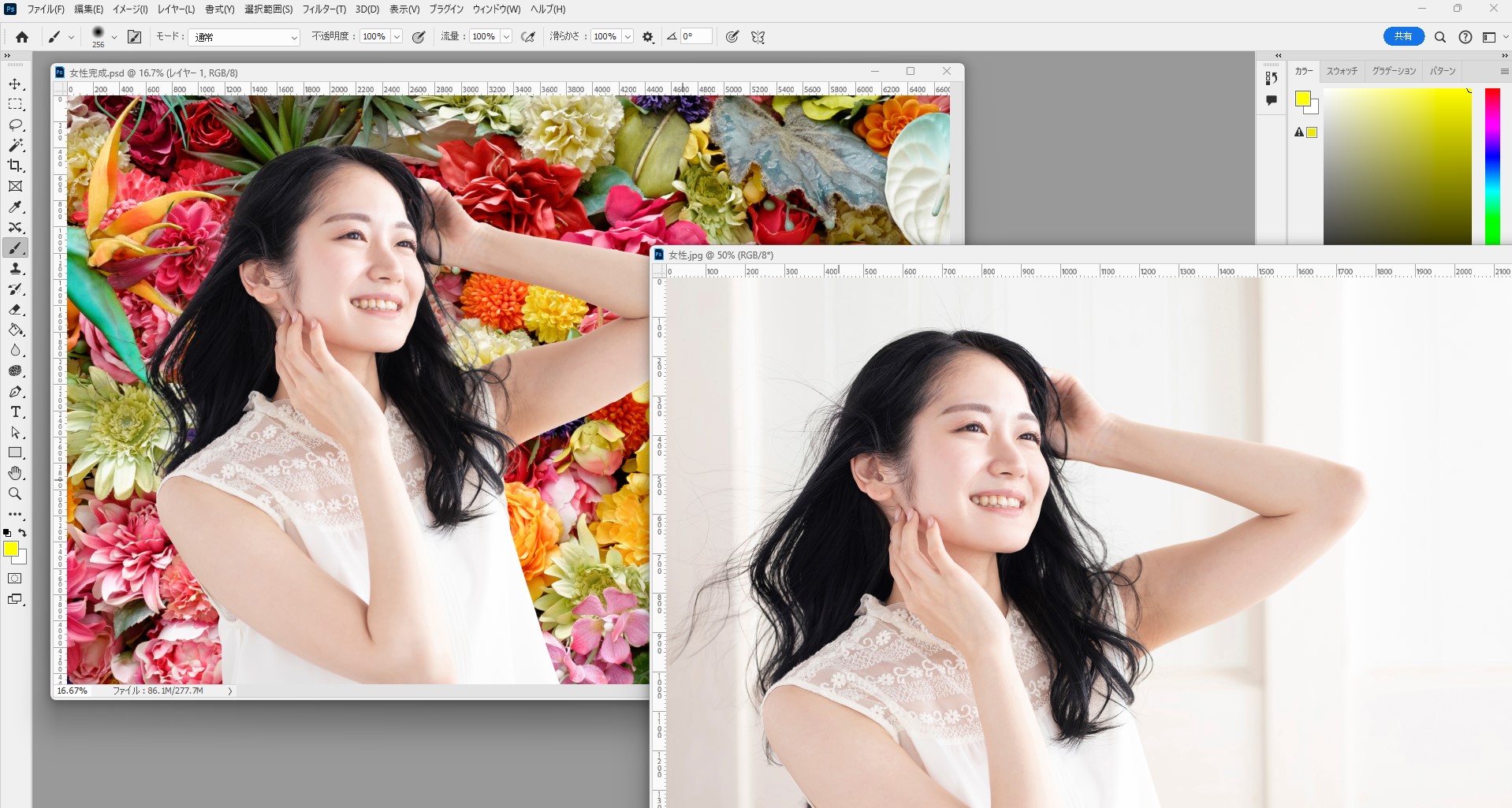Select the Sponge tool
Image resolution: width=1512 pixels, height=808 pixels.
coord(15,371)
